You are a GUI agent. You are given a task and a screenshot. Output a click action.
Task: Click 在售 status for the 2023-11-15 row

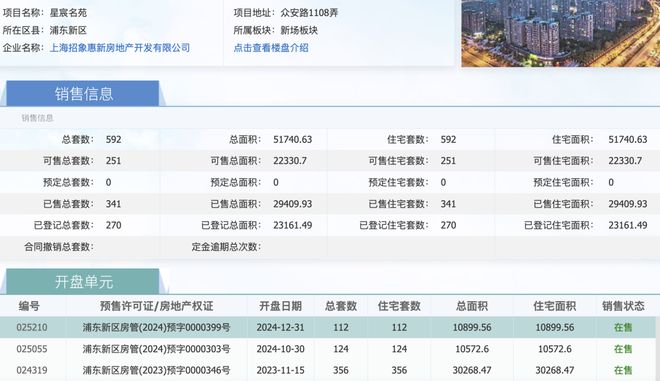tap(623, 370)
